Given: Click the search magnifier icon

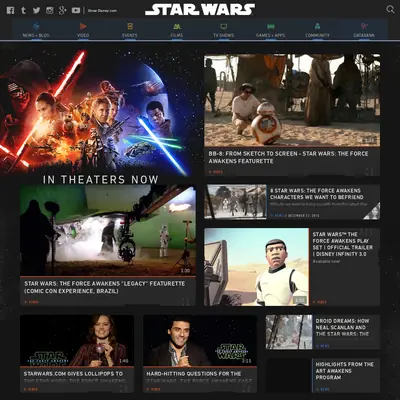Looking at the screenshot, I should pos(390,9).
